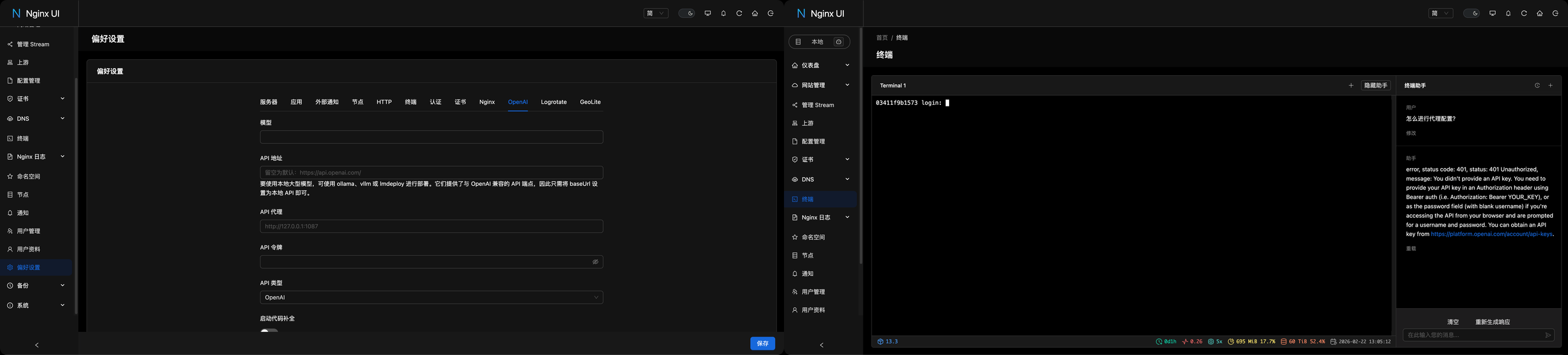Expand DNS menu in preferences sidebar
1568x355 pixels.
pyautogui.click(x=36, y=118)
